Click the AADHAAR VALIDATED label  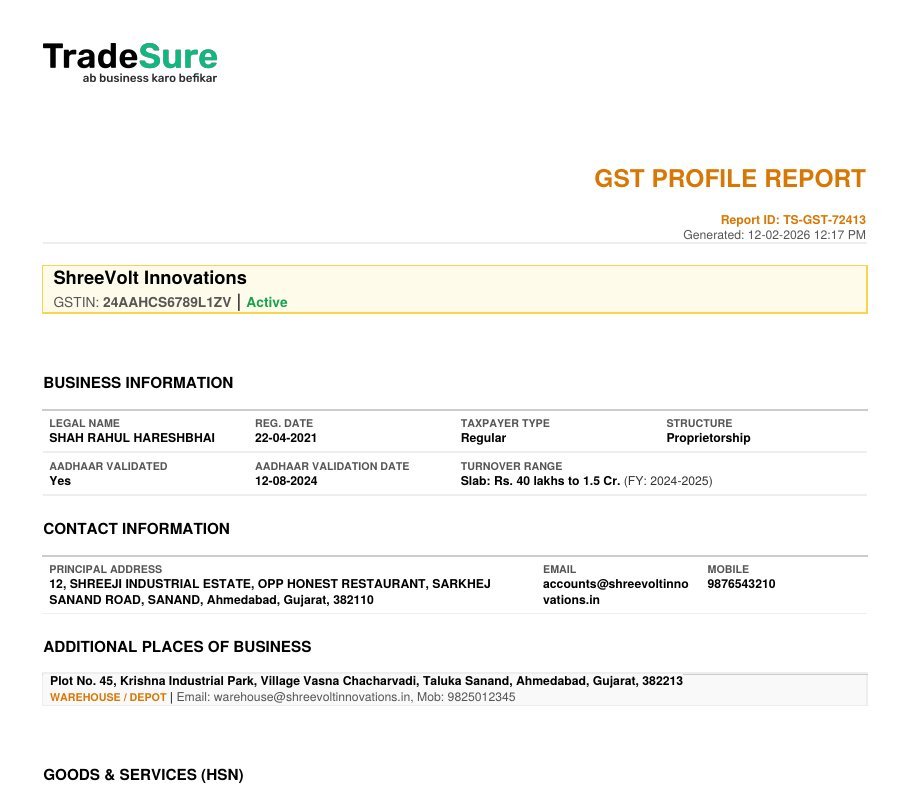(108, 466)
